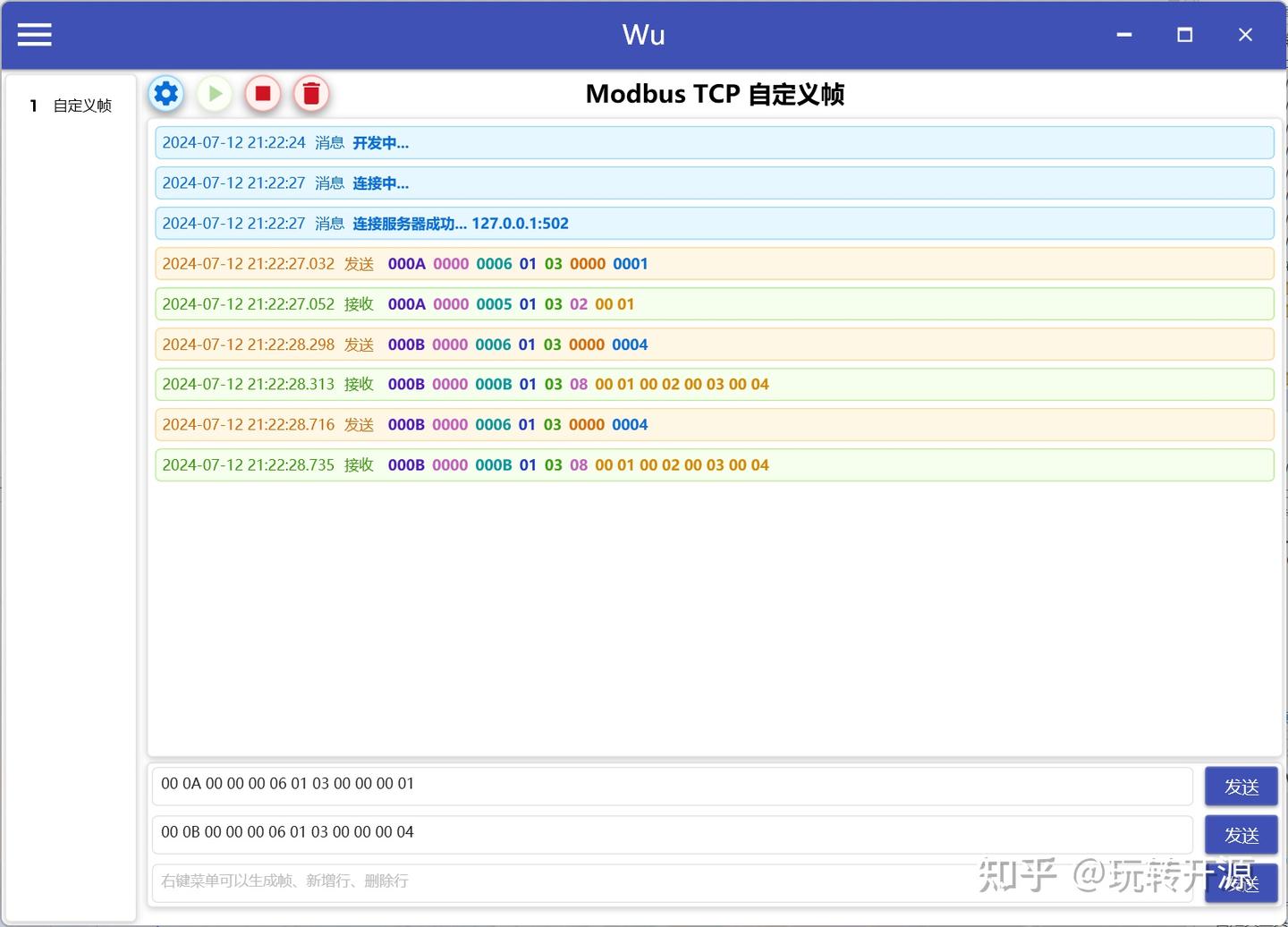Select the 开发中 message log row
The width and height of the screenshot is (1288, 927).
point(715,142)
